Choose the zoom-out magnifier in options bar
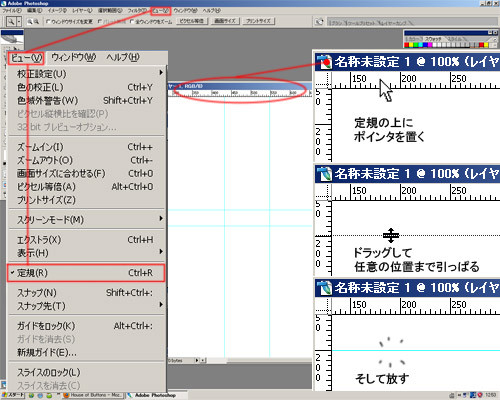Viewport: 500px width, 400px height. tap(36, 22)
